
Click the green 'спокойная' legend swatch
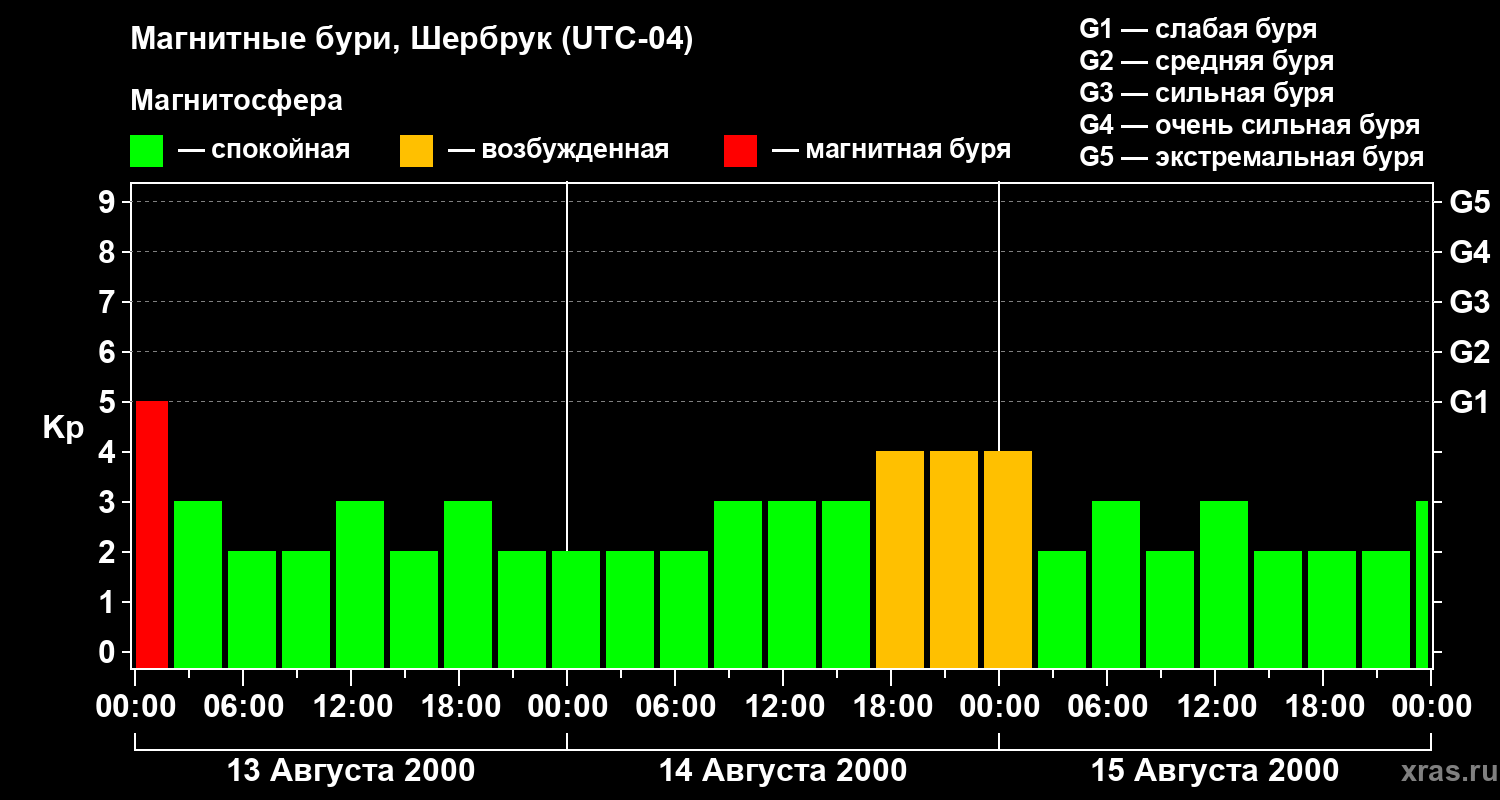pos(146,151)
